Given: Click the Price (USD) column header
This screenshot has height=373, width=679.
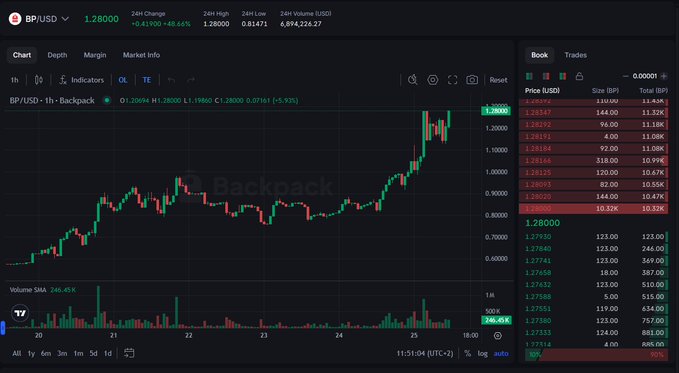Looking at the screenshot, I should 542,91.
